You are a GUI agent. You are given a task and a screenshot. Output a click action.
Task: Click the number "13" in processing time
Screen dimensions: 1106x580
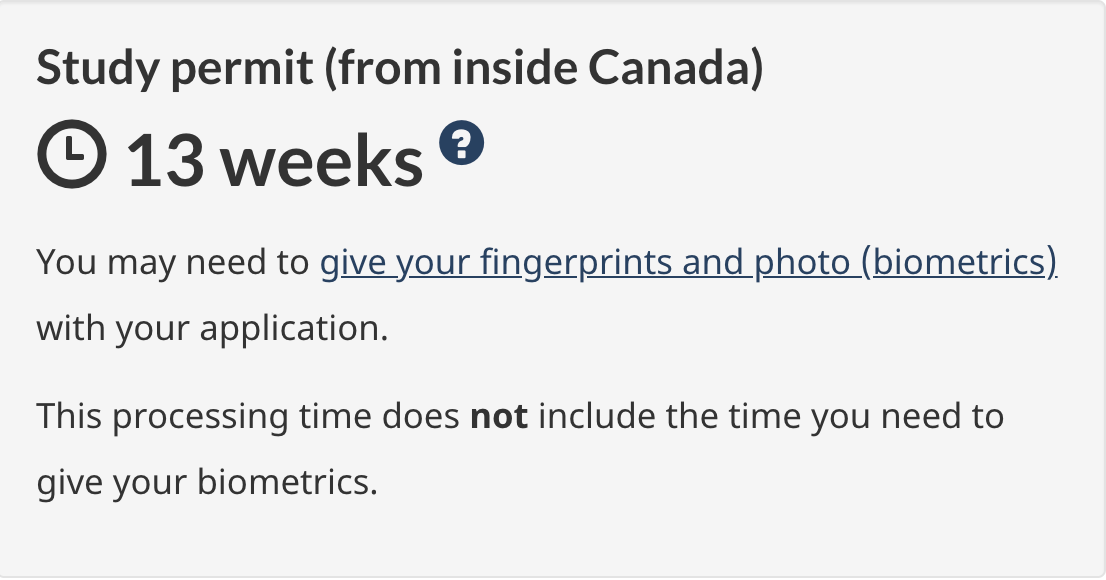click(163, 161)
